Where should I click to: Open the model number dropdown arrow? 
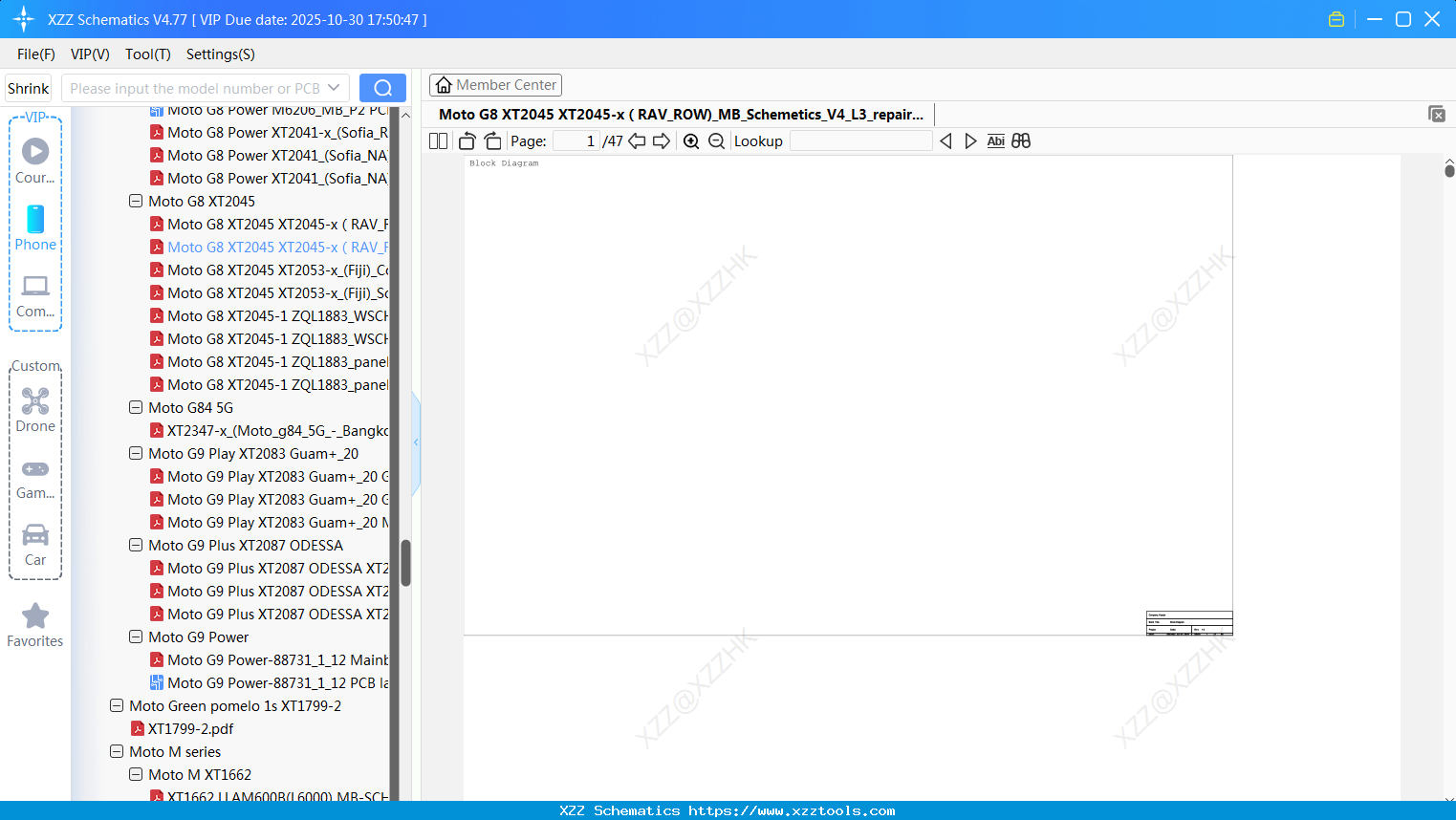pyautogui.click(x=334, y=88)
